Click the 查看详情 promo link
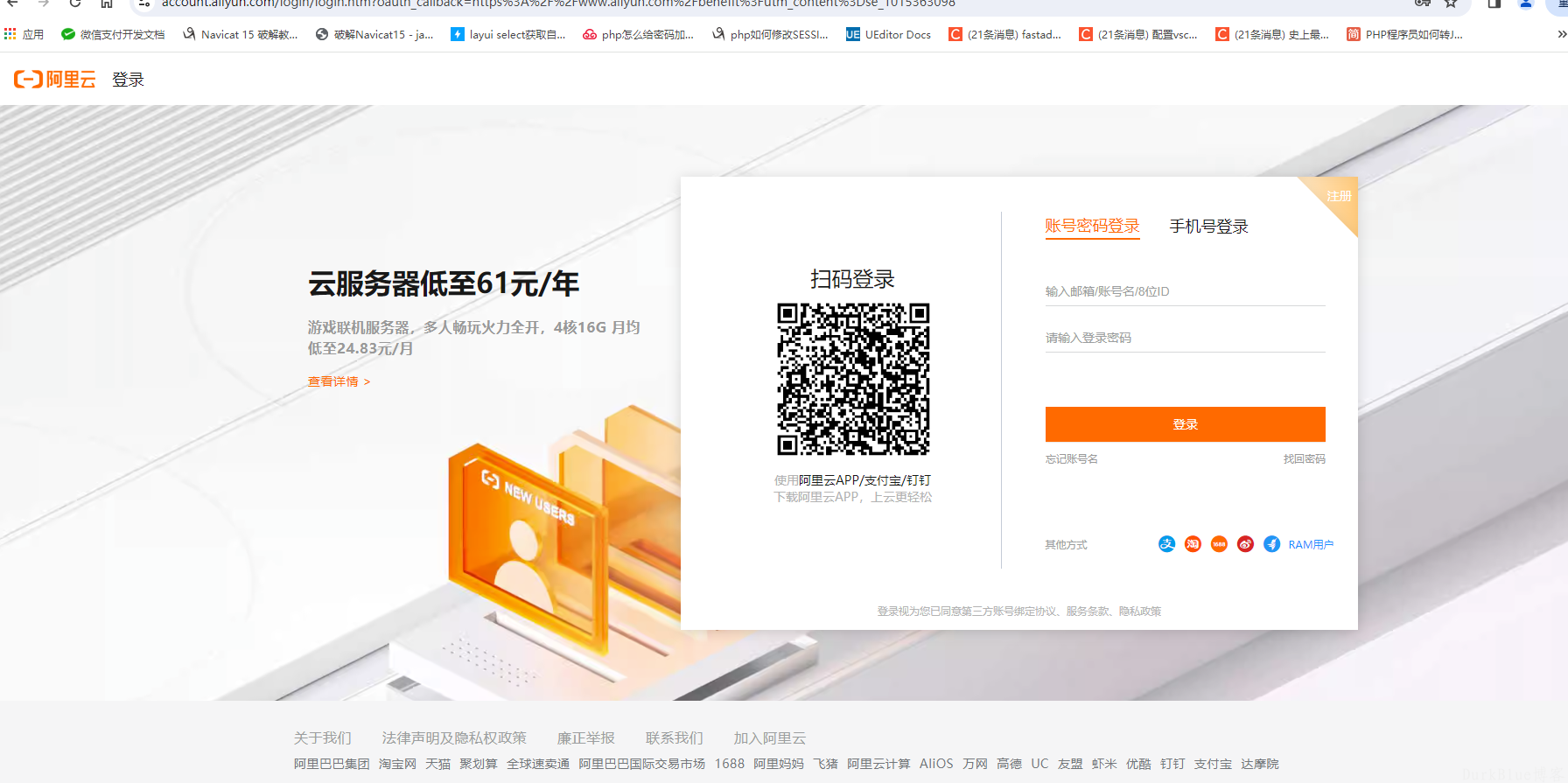 click(339, 381)
